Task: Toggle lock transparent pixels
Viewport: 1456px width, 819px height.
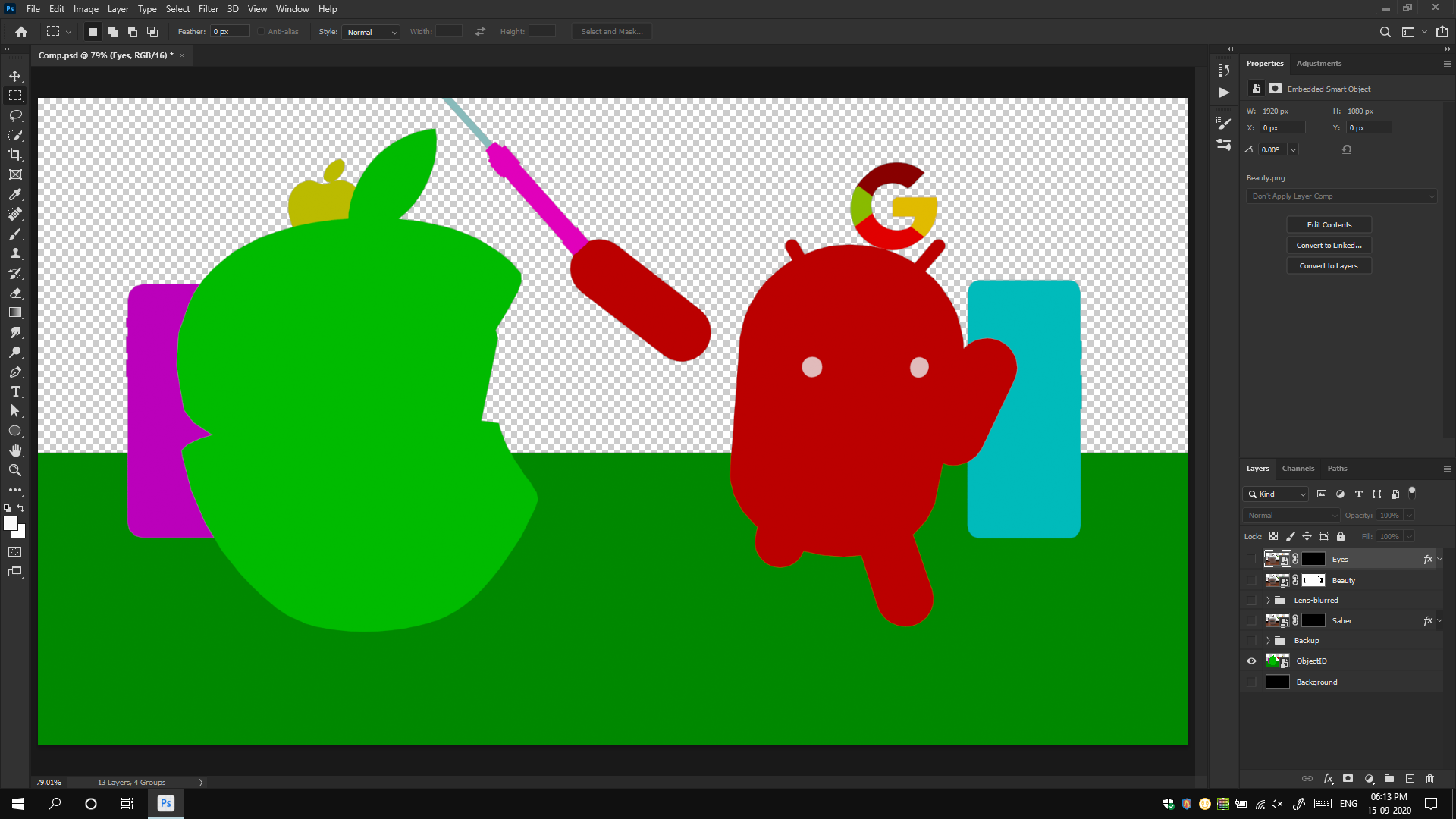Action: pos(1274,536)
